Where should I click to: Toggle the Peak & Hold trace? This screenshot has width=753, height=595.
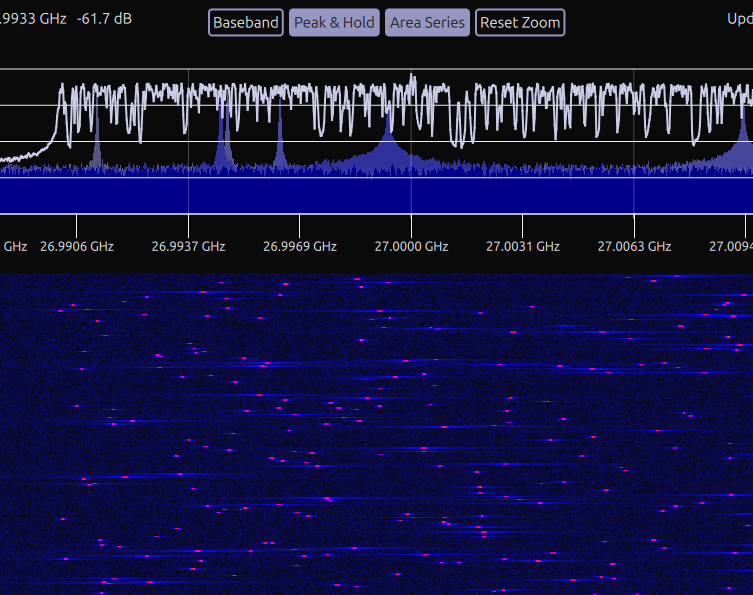(x=334, y=23)
